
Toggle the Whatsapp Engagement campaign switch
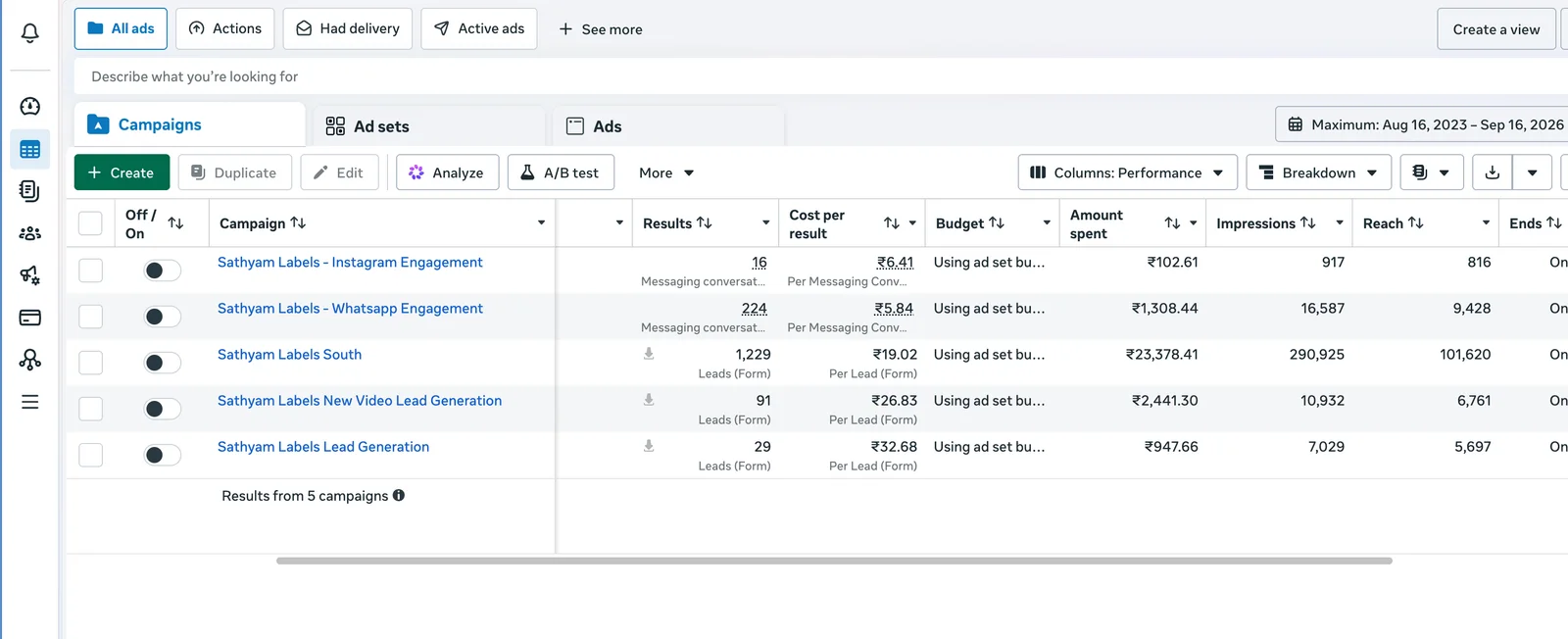point(162,317)
